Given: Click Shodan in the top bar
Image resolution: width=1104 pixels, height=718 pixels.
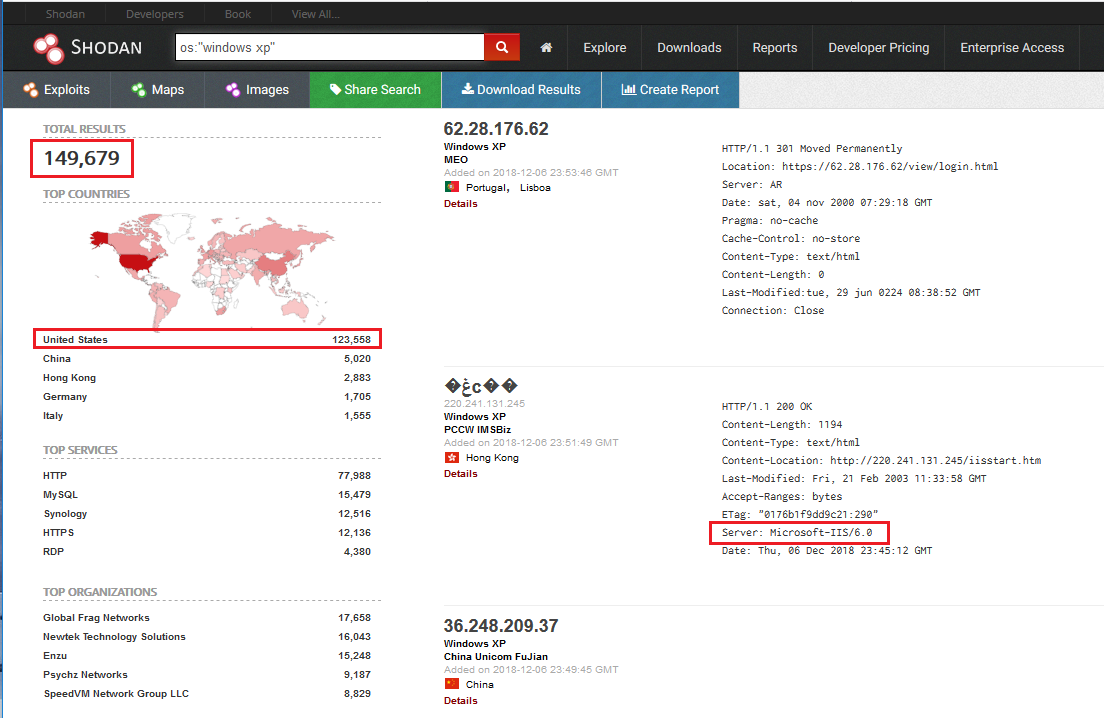Looking at the screenshot, I should [x=65, y=14].
